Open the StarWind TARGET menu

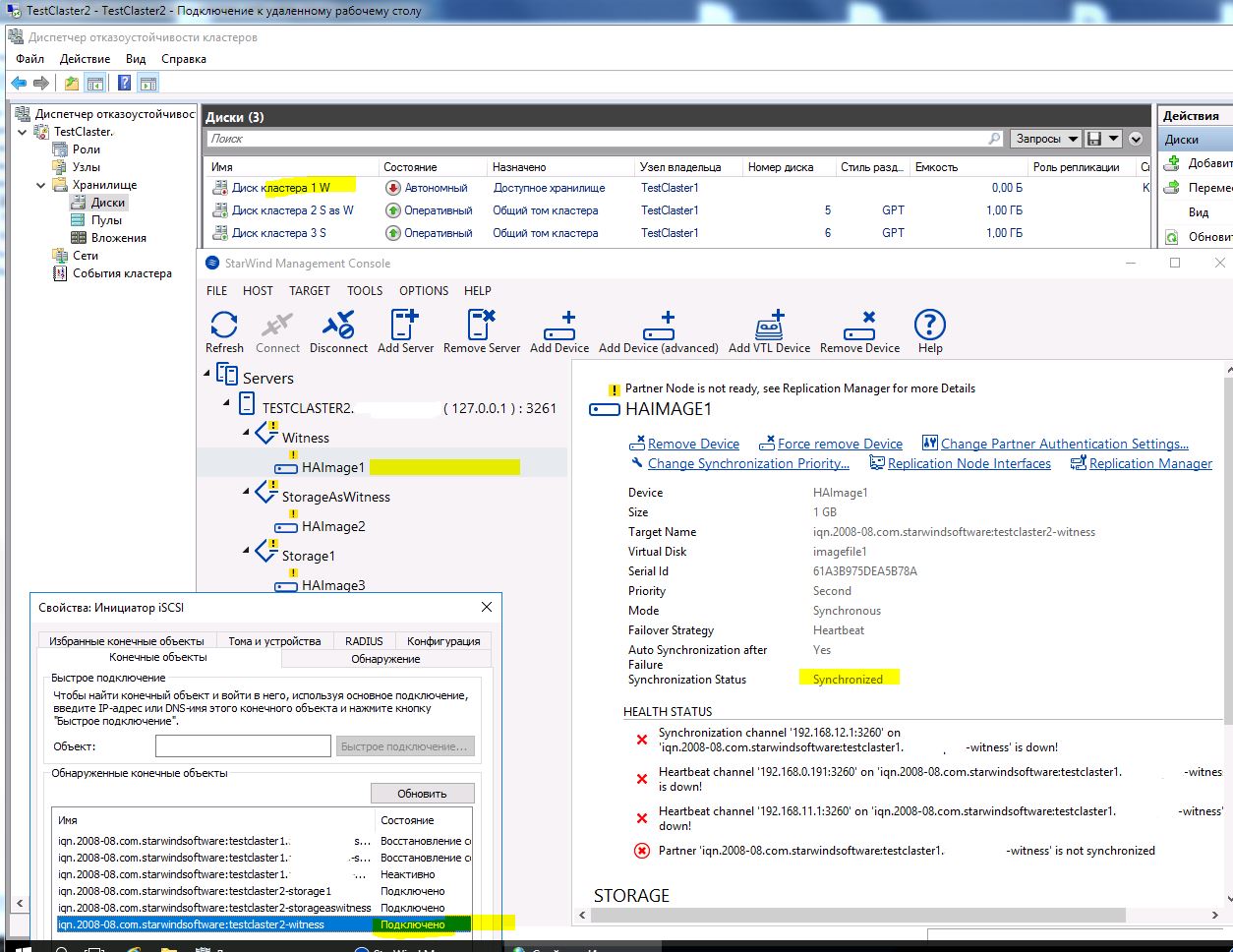coord(310,290)
